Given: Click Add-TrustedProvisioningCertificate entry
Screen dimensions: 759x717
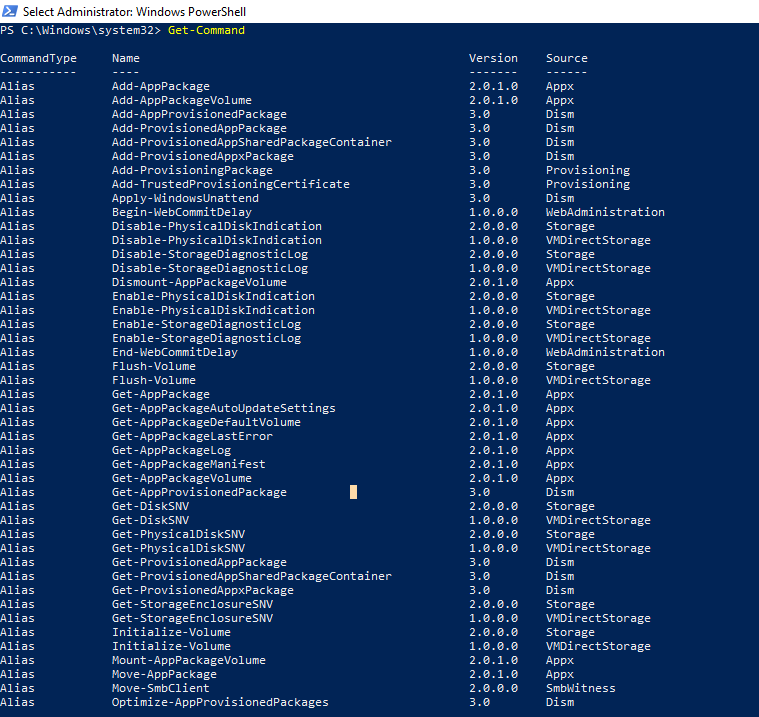Looking at the screenshot, I should 230,184.
